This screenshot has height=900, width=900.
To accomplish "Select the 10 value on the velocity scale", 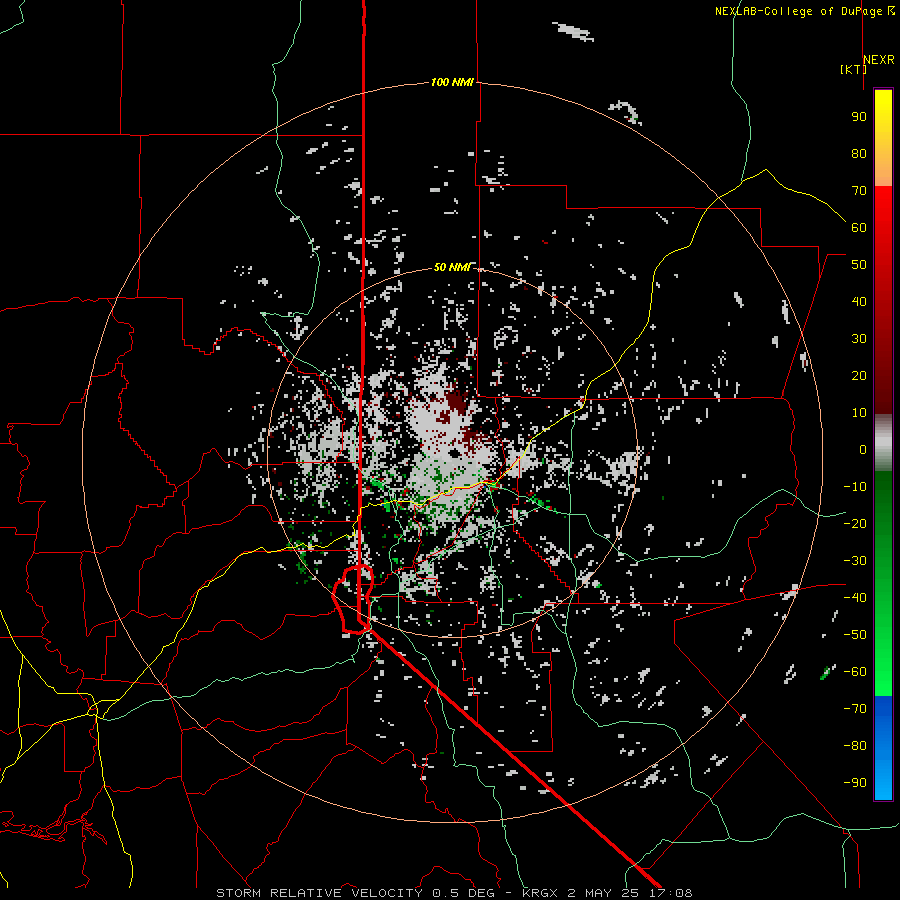I will click(859, 413).
